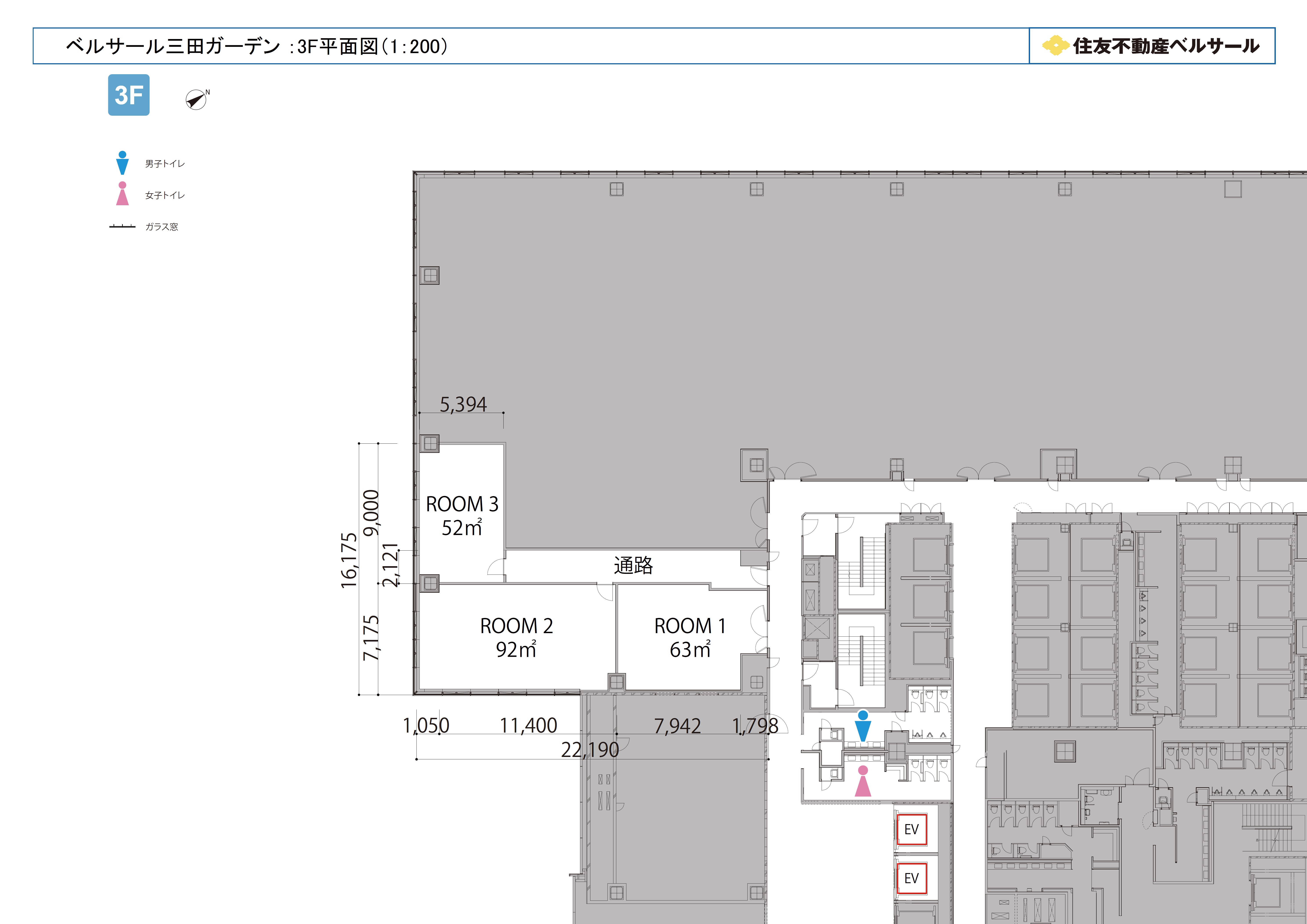Click the blue men's toilet marker on the floor plan
Viewport: 1307px width, 924px height.
click(863, 726)
